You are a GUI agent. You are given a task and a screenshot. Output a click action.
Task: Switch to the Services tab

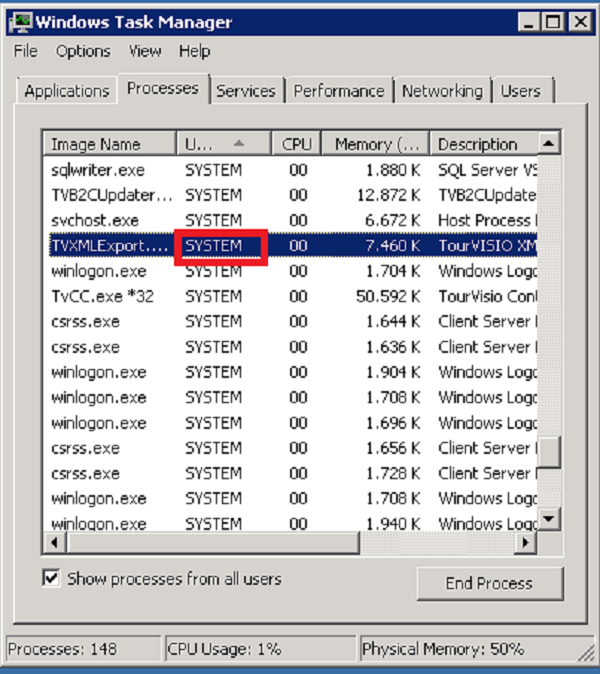pyautogui.click(x=245, y=91)
